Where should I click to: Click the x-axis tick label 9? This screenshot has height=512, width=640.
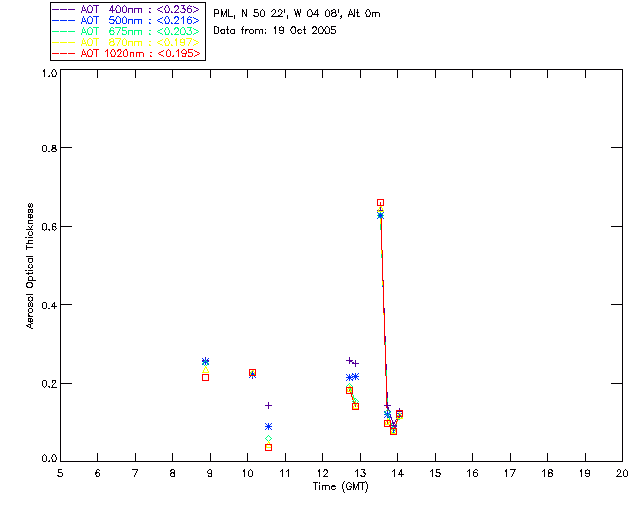click(210, 473)
